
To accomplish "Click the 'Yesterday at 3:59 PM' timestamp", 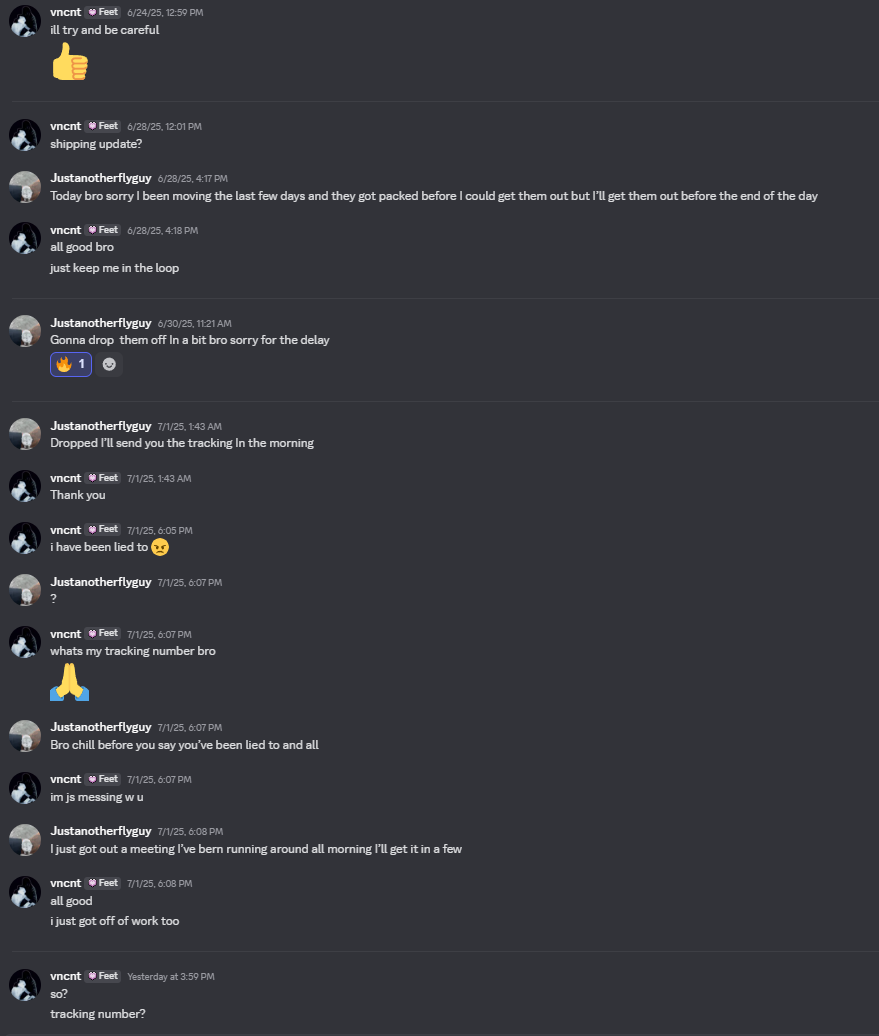I will [171, 977].
